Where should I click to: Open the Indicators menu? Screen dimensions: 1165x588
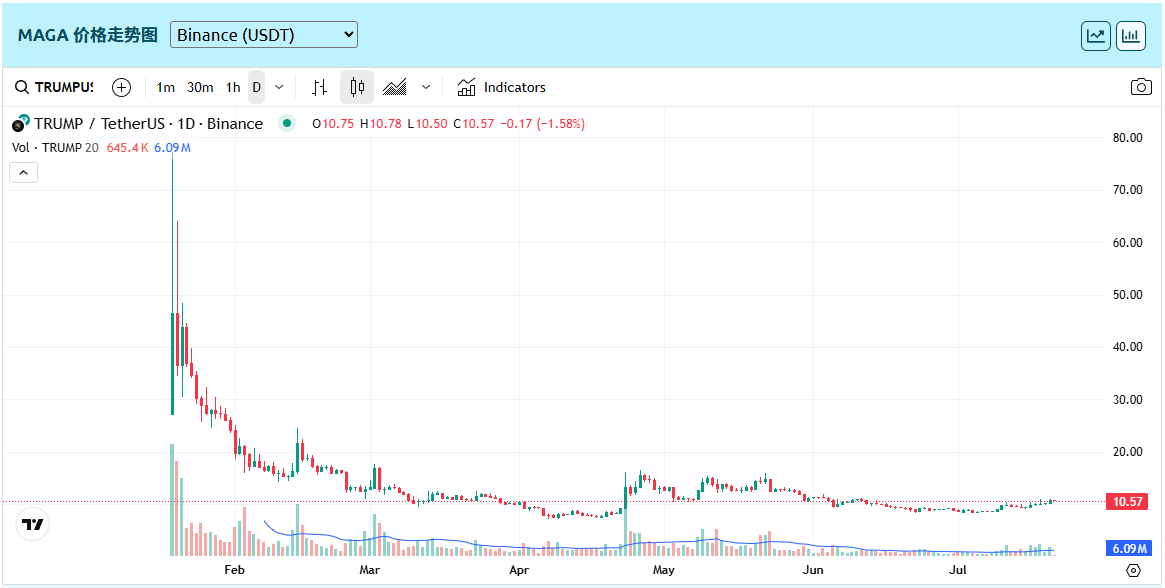(x=502, y=87)
